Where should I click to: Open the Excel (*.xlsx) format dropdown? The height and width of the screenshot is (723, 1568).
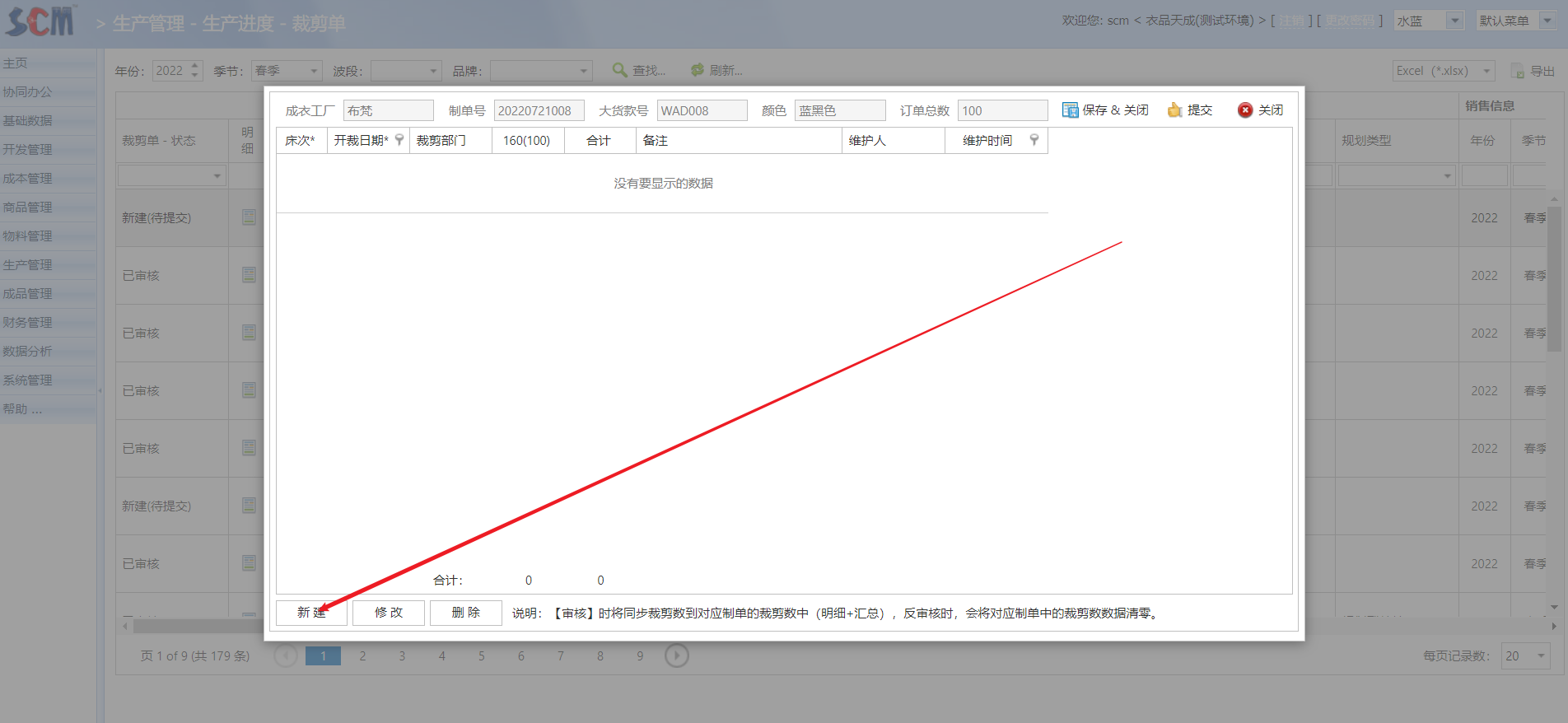pos(1486,72)
